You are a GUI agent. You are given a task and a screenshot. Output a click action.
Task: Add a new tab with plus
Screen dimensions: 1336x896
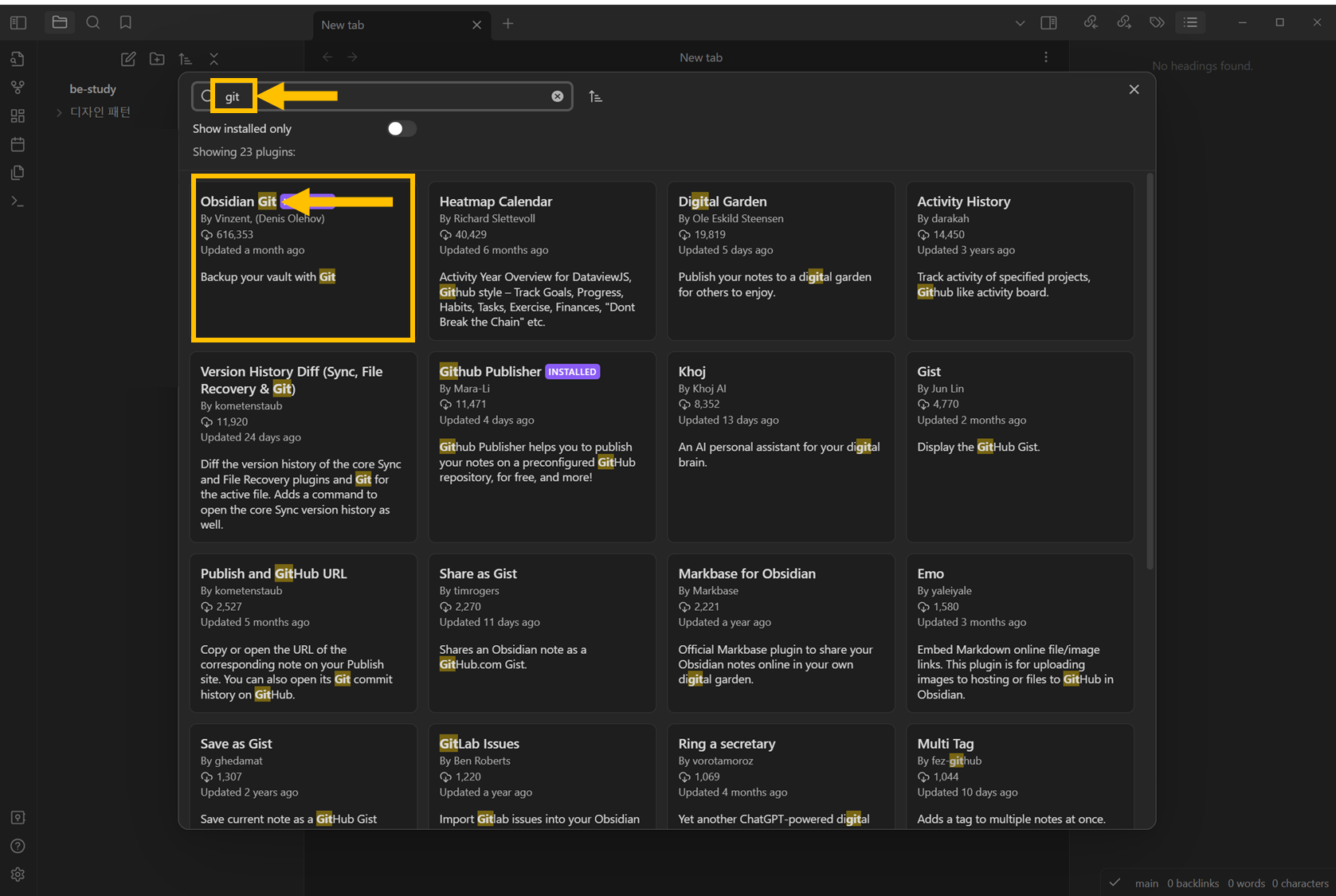[x=507, y=24]
